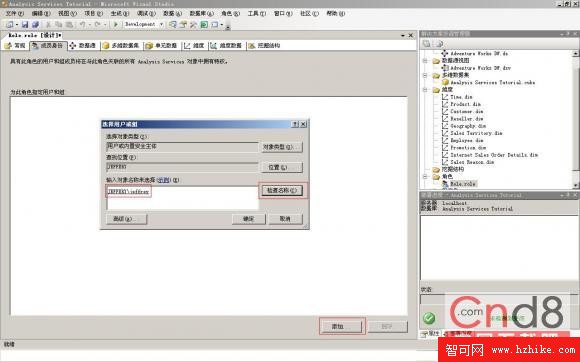Click the second Solution Explorer toolbar icon

click(439, 44)
